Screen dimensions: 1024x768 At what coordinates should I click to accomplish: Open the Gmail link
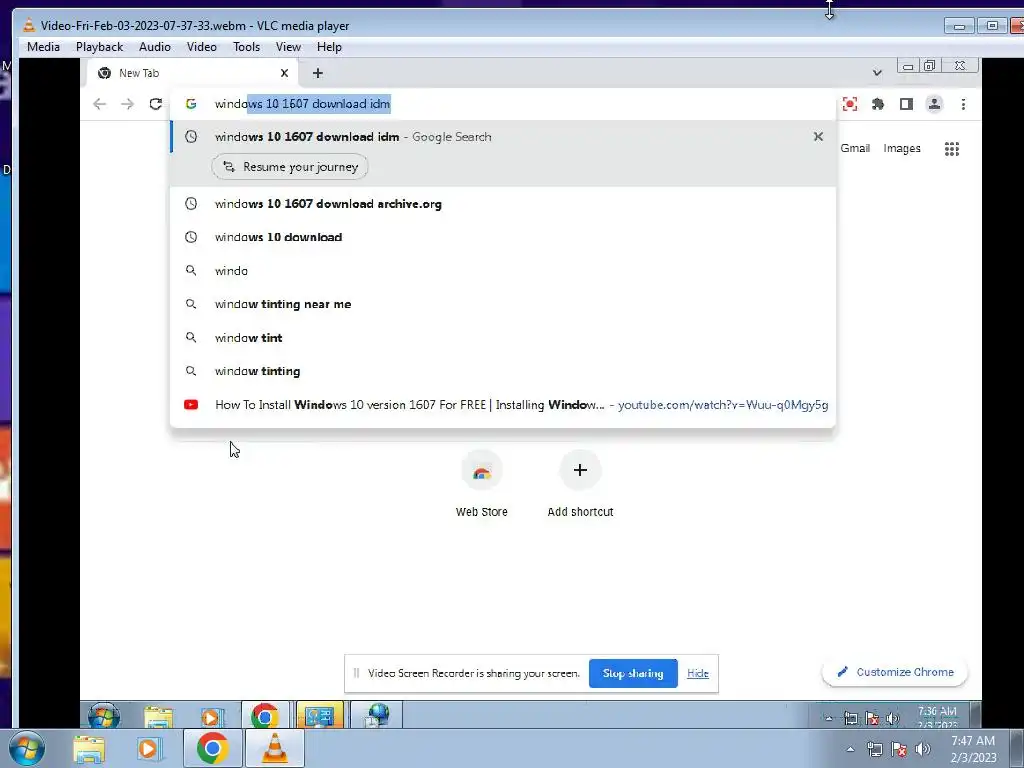coord(855,148)
